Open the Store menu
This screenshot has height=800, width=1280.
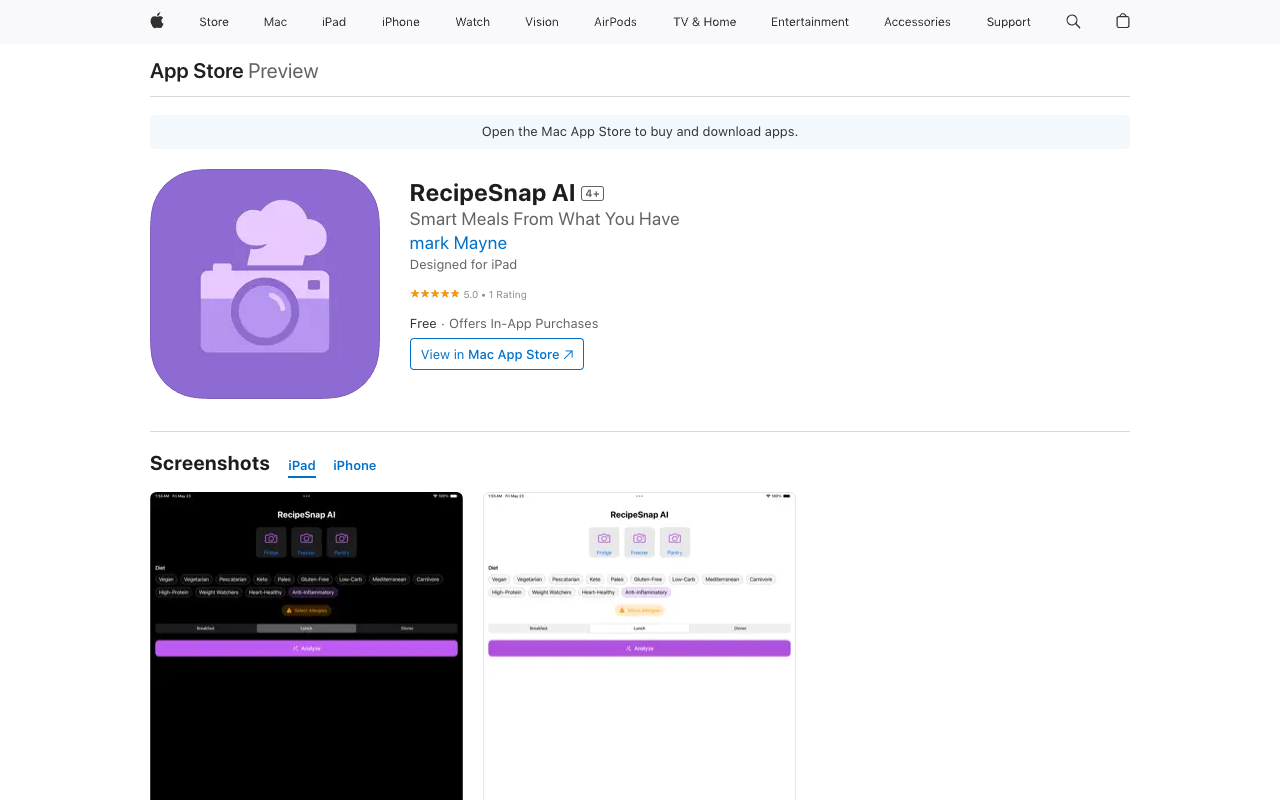click(x=214, y=22)
